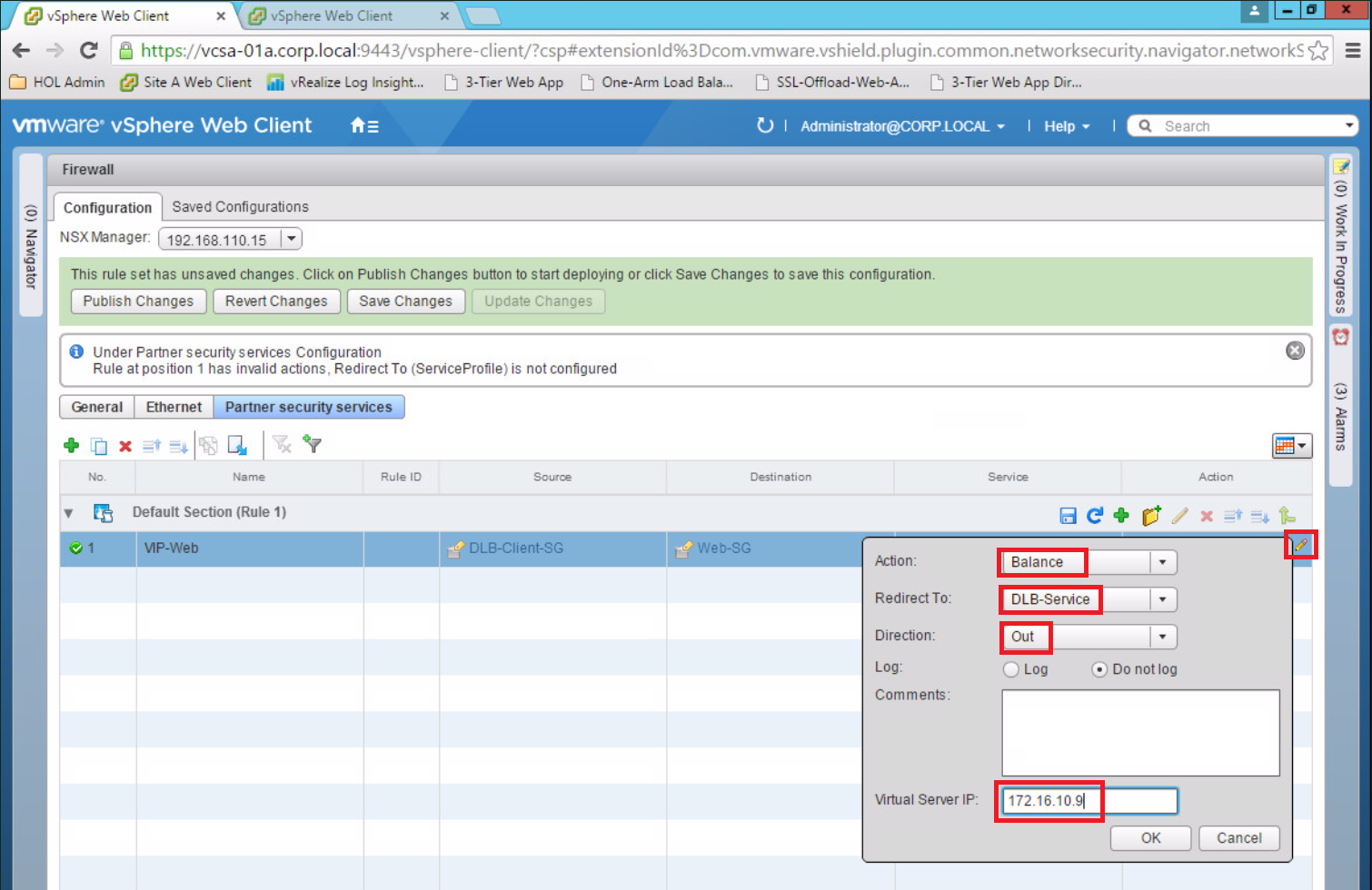Edit the Default Section with the pencil icon
This screenshot has width=1372, height=890.
(1179, 515)
